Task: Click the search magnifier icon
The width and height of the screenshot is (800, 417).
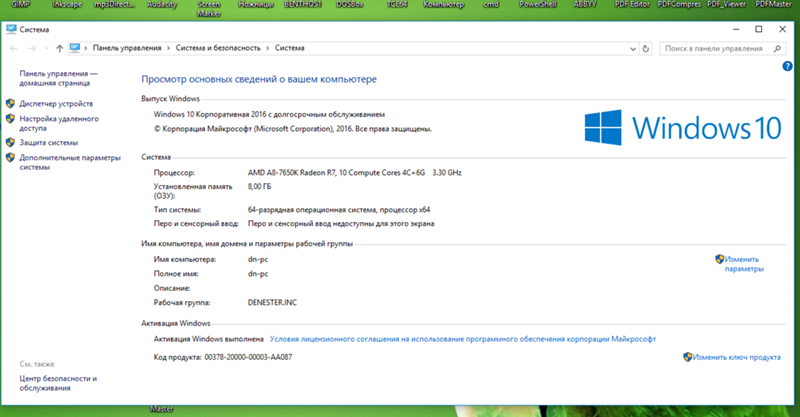Action: (x=777, y=48)
